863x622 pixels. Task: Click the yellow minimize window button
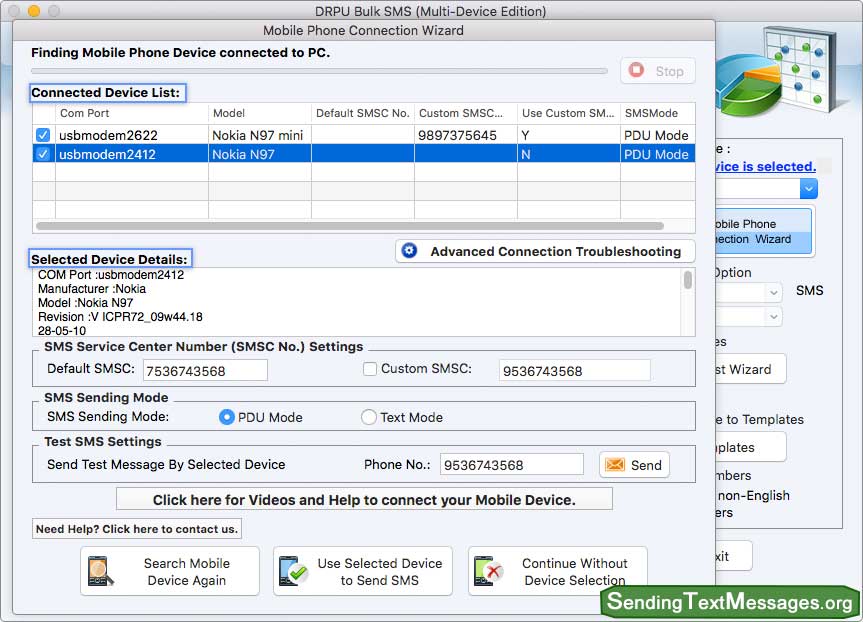34,10
